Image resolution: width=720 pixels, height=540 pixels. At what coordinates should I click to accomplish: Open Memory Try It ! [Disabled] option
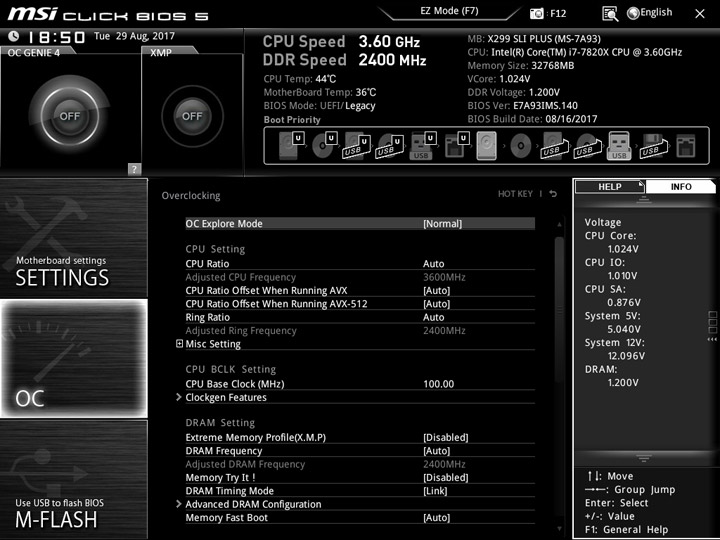click(360, 478)
